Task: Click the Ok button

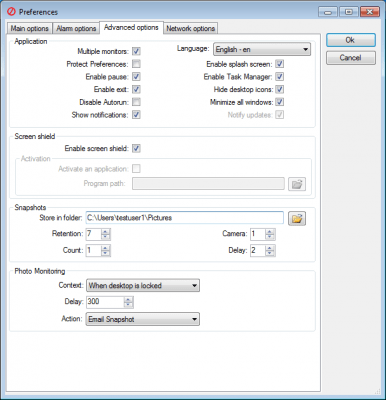Action: click(x=351, y=40)
